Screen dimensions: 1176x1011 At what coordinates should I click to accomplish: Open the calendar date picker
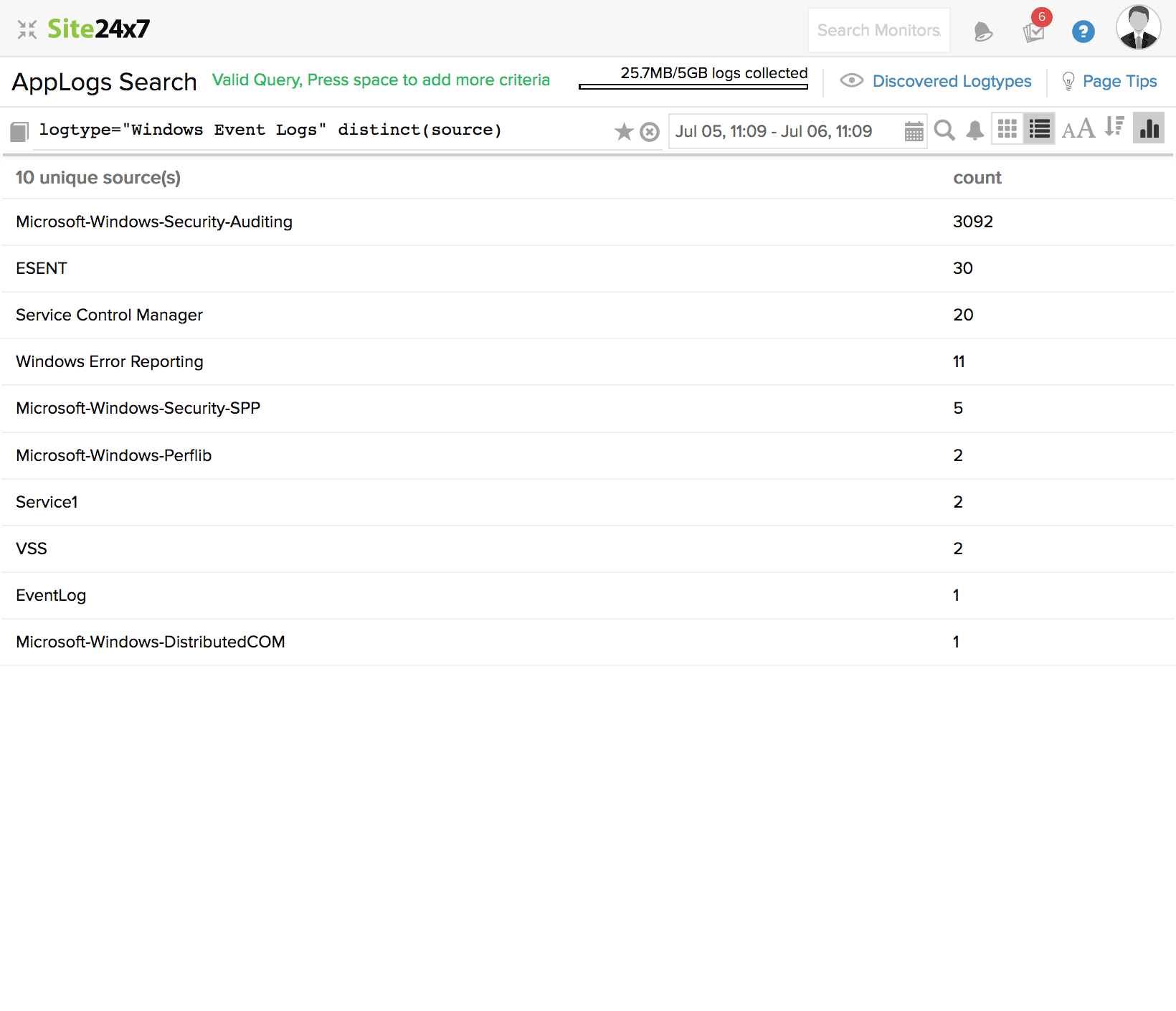click(x=914, y=131)
